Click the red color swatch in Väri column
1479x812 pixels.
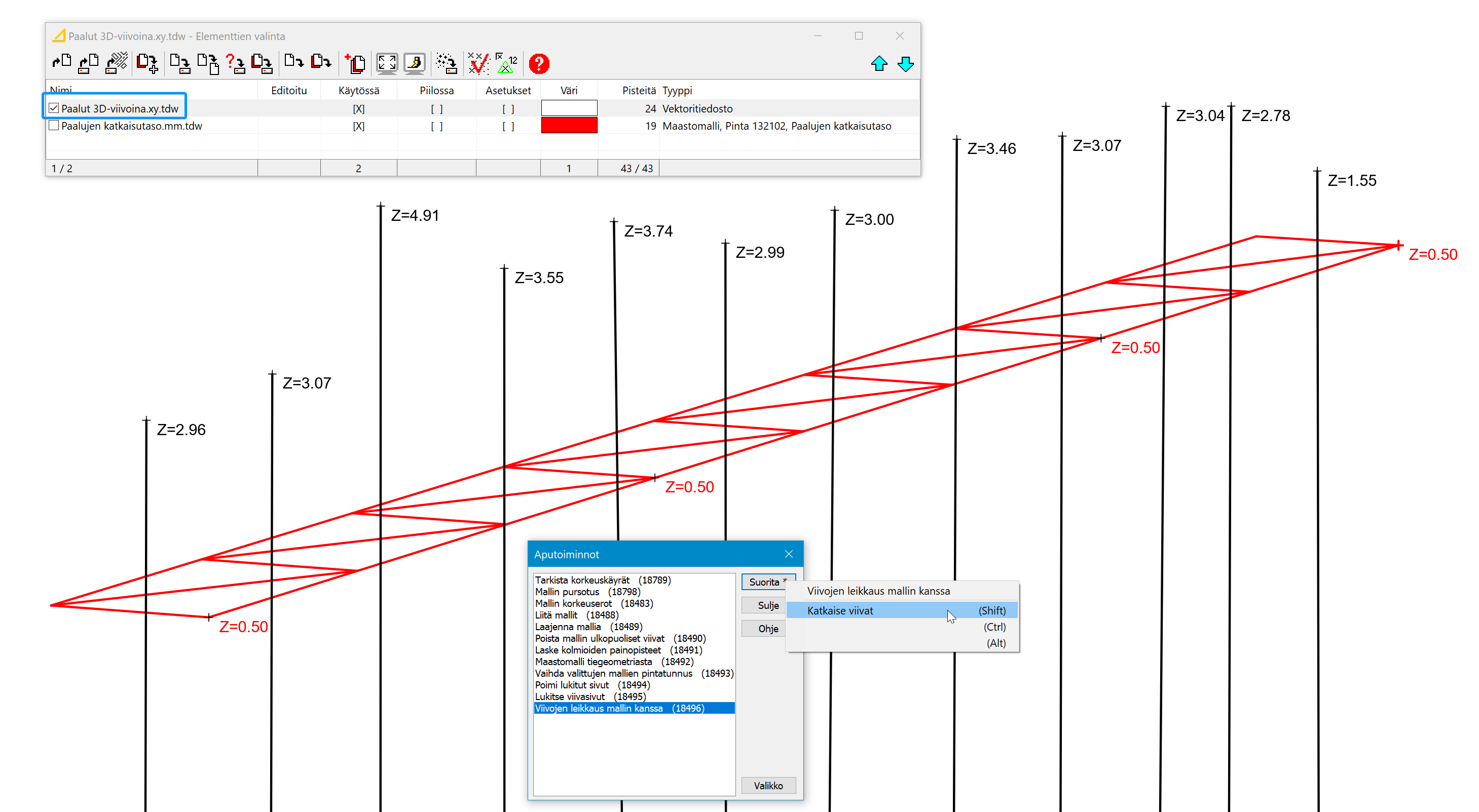pyautogui.click(x=568, y=126)
